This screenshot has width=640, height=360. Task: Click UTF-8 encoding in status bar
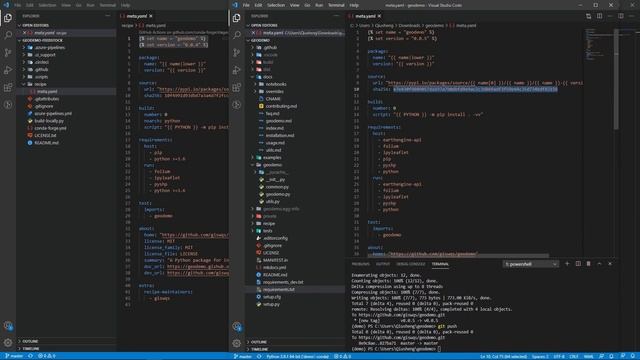pyautogui.click(x=559, y=356)
